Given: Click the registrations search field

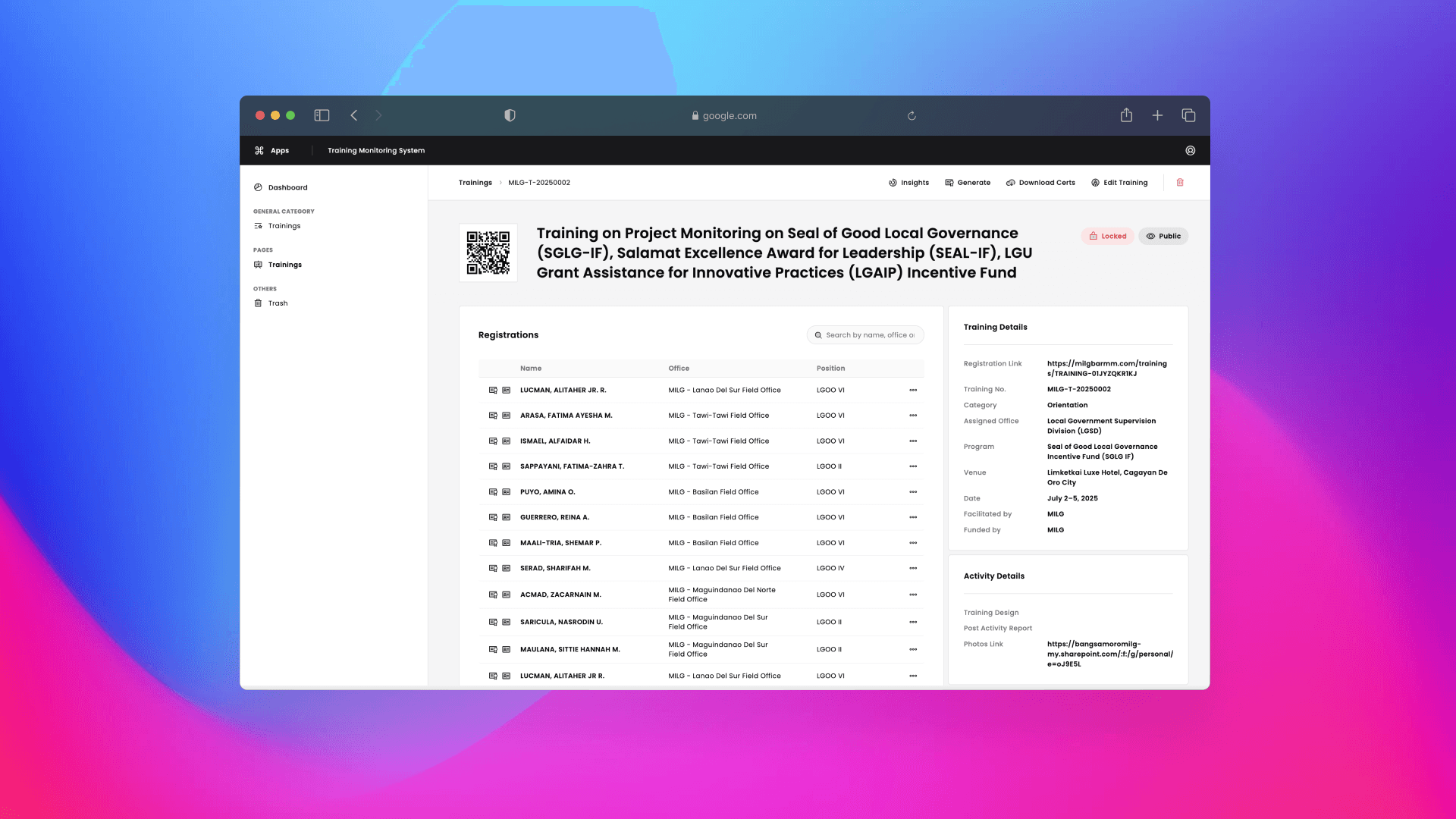Looking at the screenshot, I should tap(869, 335).
